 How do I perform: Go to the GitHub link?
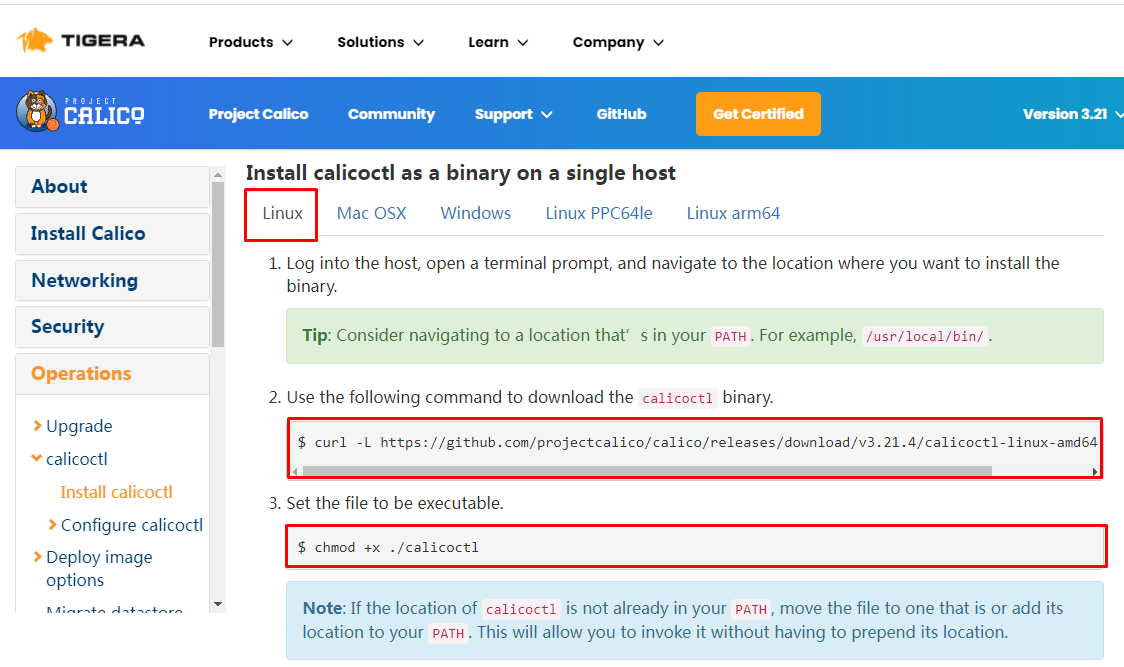click(x=621, y=114)
